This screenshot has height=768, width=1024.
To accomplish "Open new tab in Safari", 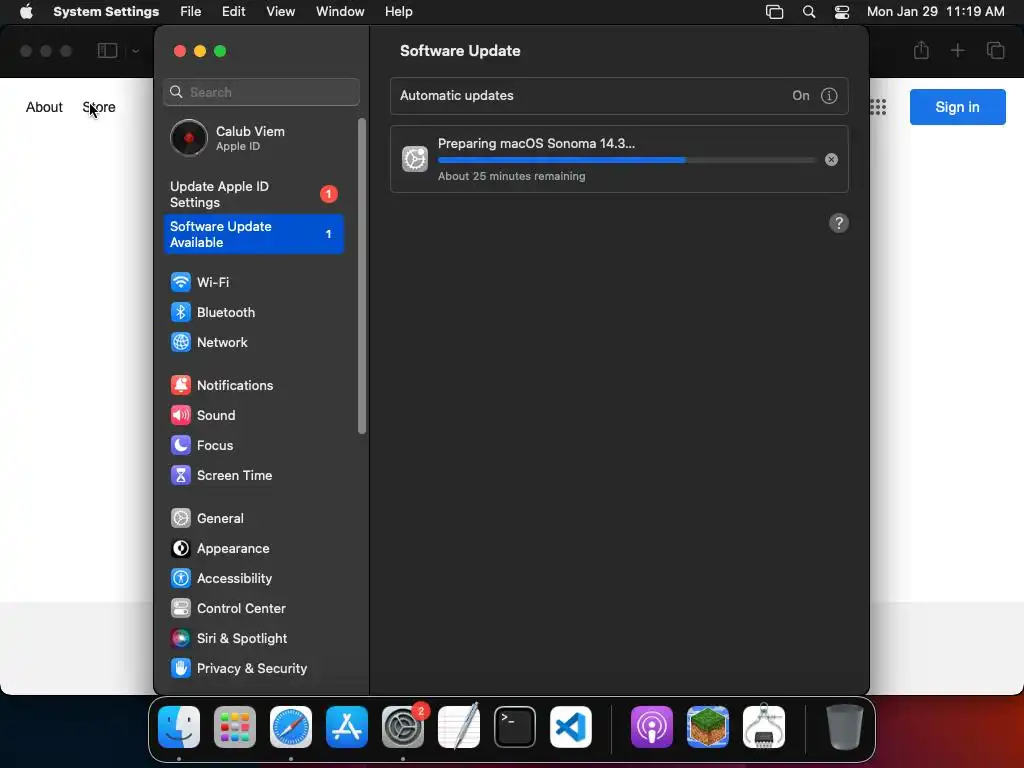I will (x=957, y=50).
